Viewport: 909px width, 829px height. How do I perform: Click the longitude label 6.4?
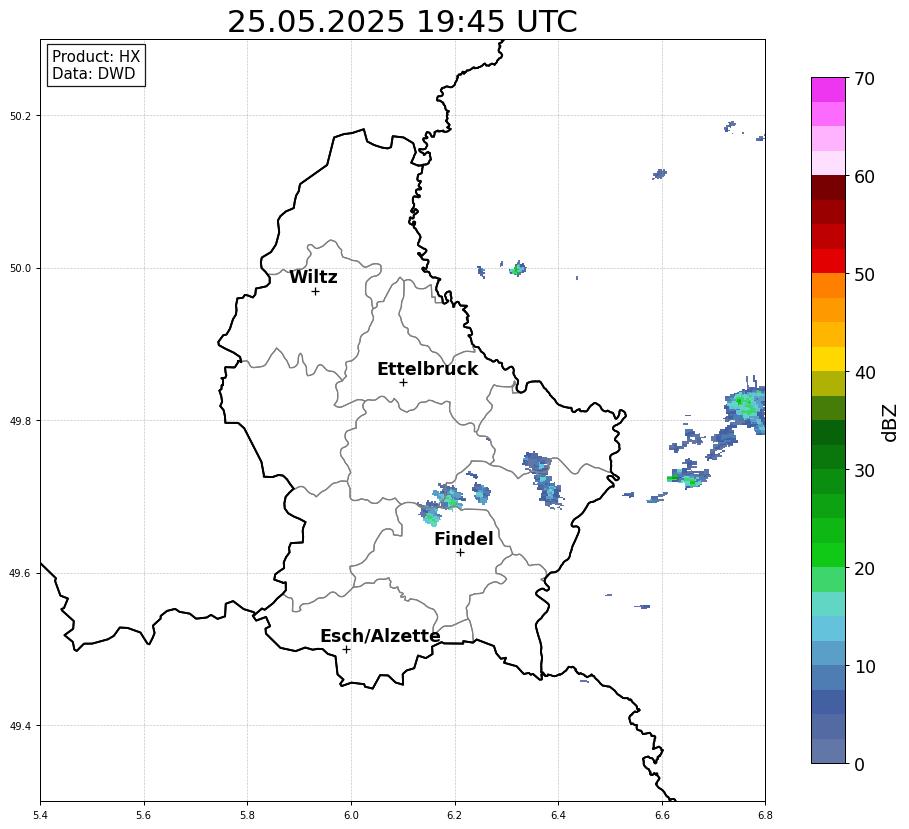558,815
